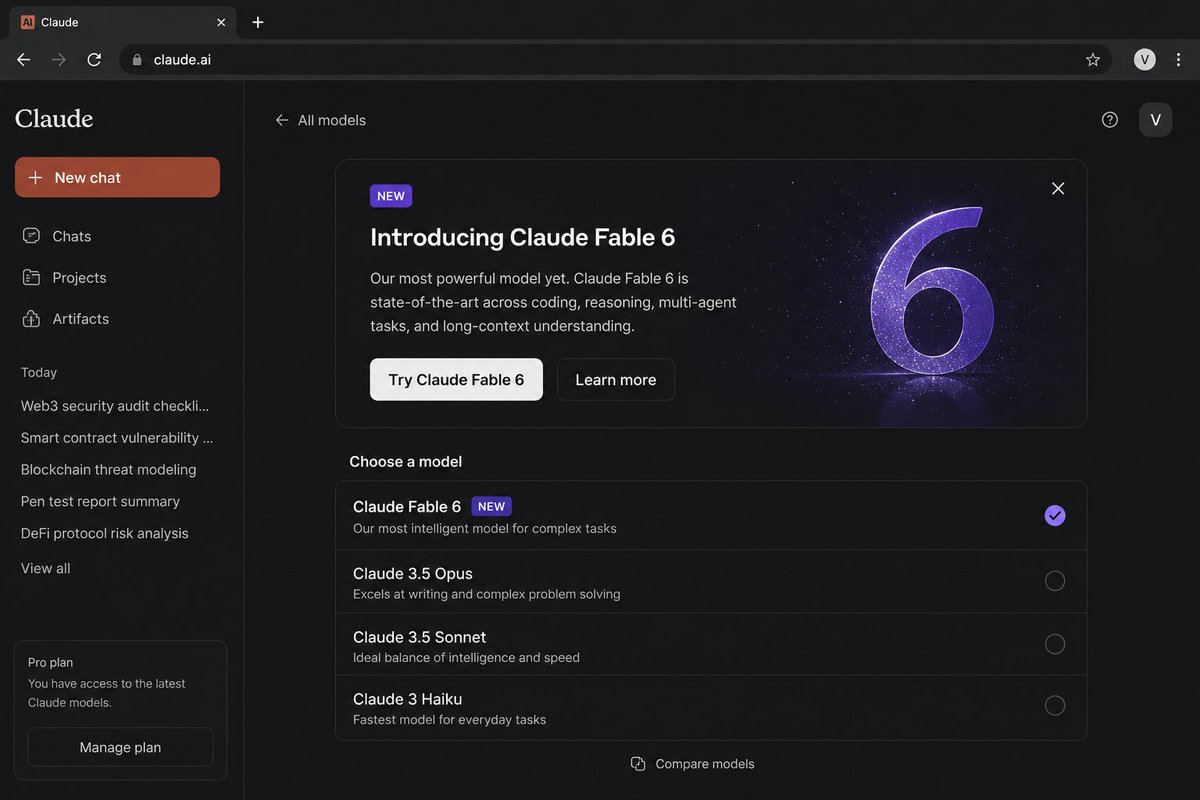Open Web3 security audit checklist chat
This screenshot has width=1200, height=800.
coord(117,406)
